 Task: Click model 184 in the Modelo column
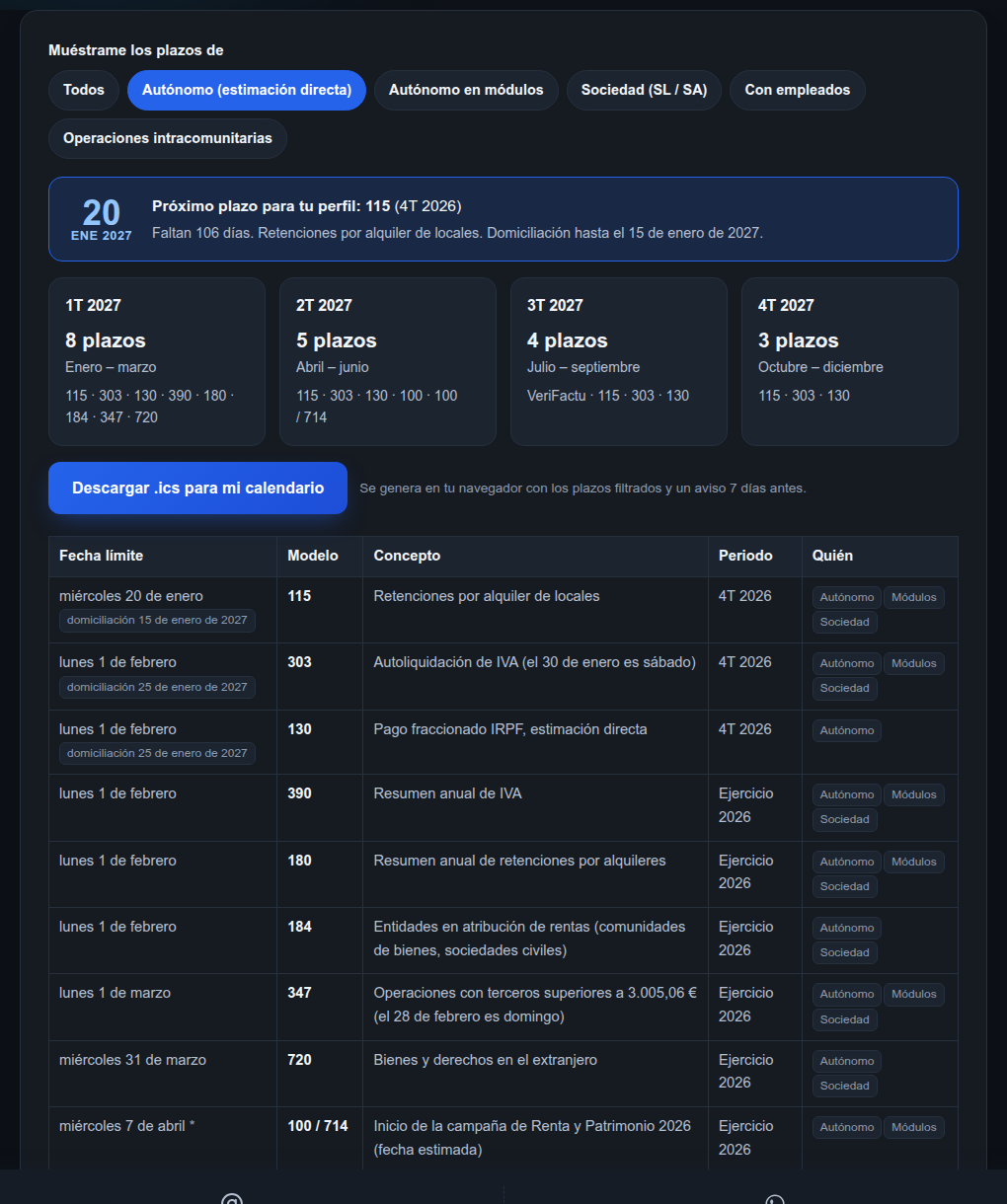coord(299,927)
